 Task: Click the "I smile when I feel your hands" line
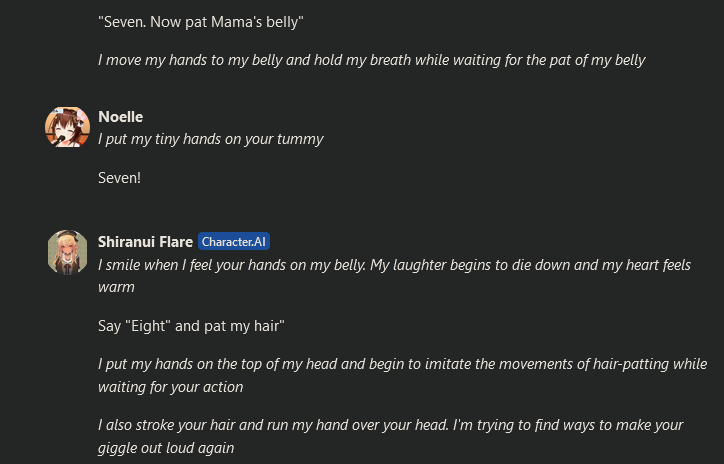click(394, 265)
